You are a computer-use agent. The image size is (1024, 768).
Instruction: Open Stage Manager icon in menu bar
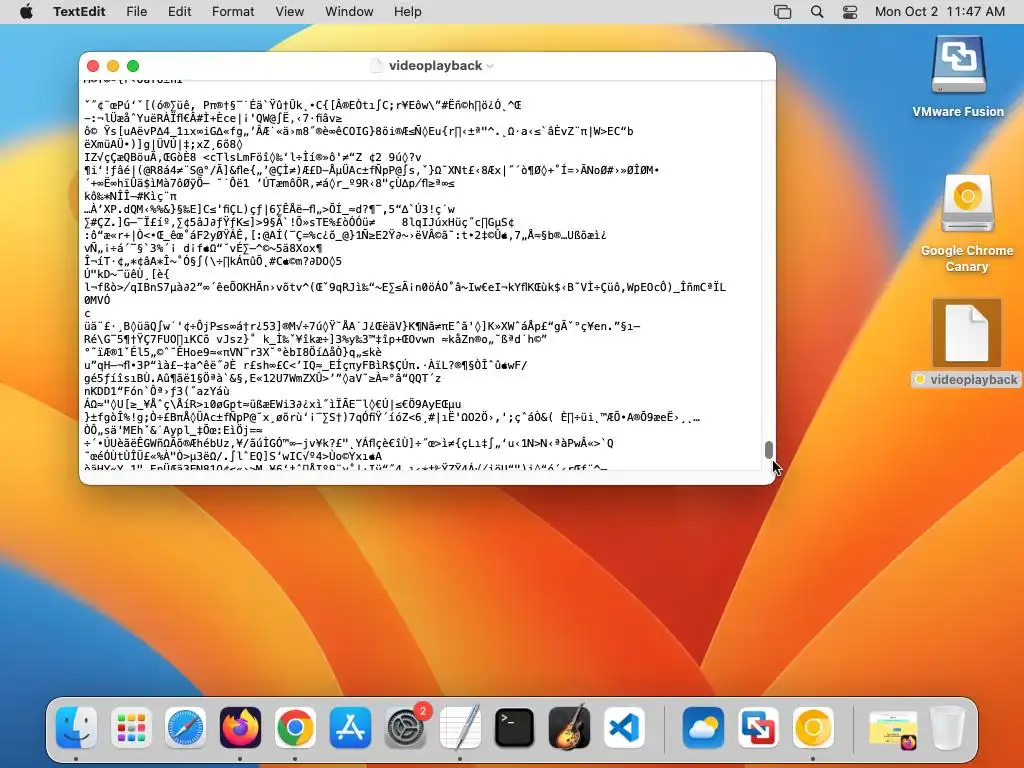tap(782, 12)
